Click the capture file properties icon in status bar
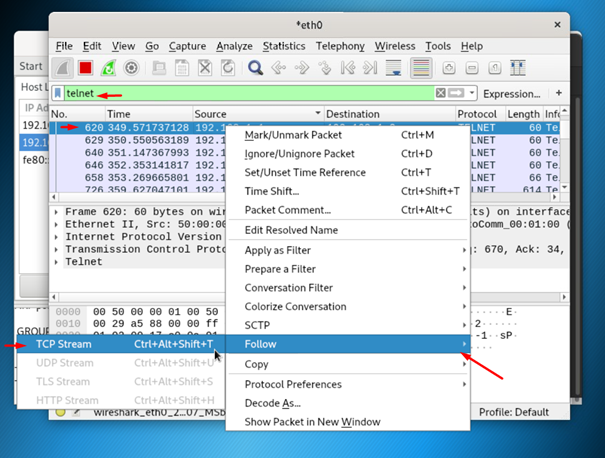Viewport: 605px width, 458px height. pyautogui.click(x=77, y=412)
